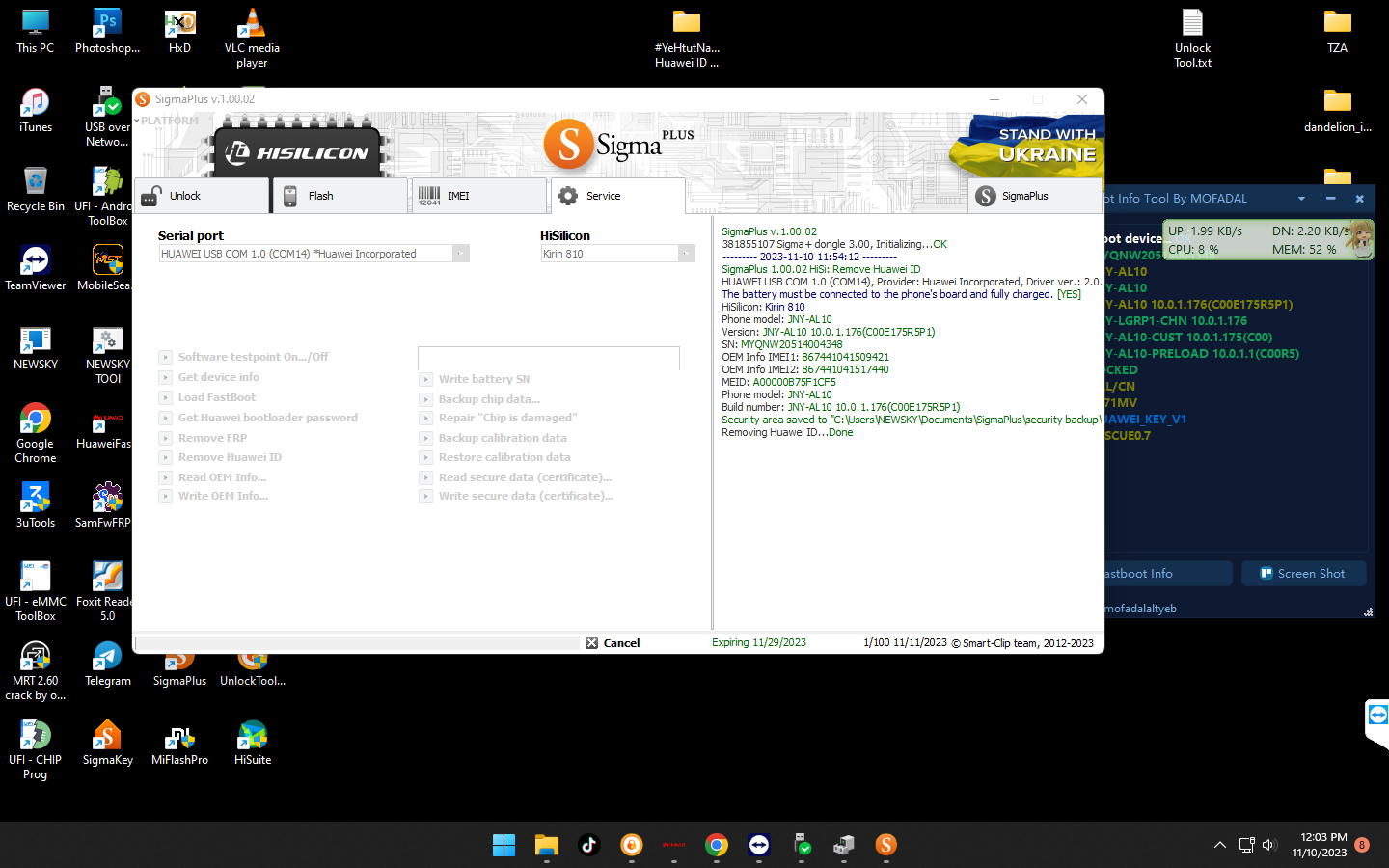
Task: Open iTunes desktop icon
Action: coord(36,111)
